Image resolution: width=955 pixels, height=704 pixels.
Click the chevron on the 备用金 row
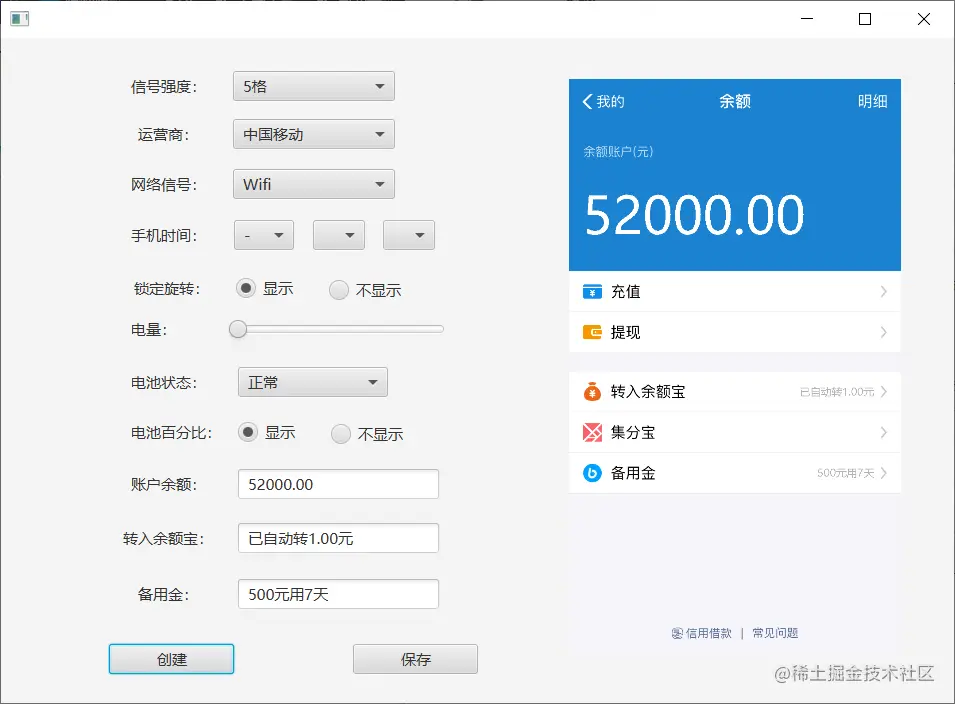click(884, 473)
